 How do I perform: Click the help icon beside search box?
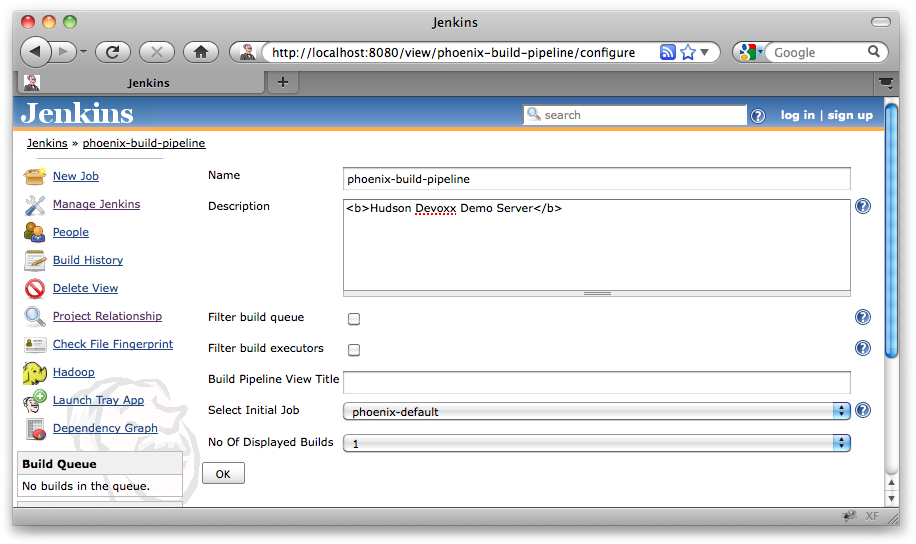point(758,116)
